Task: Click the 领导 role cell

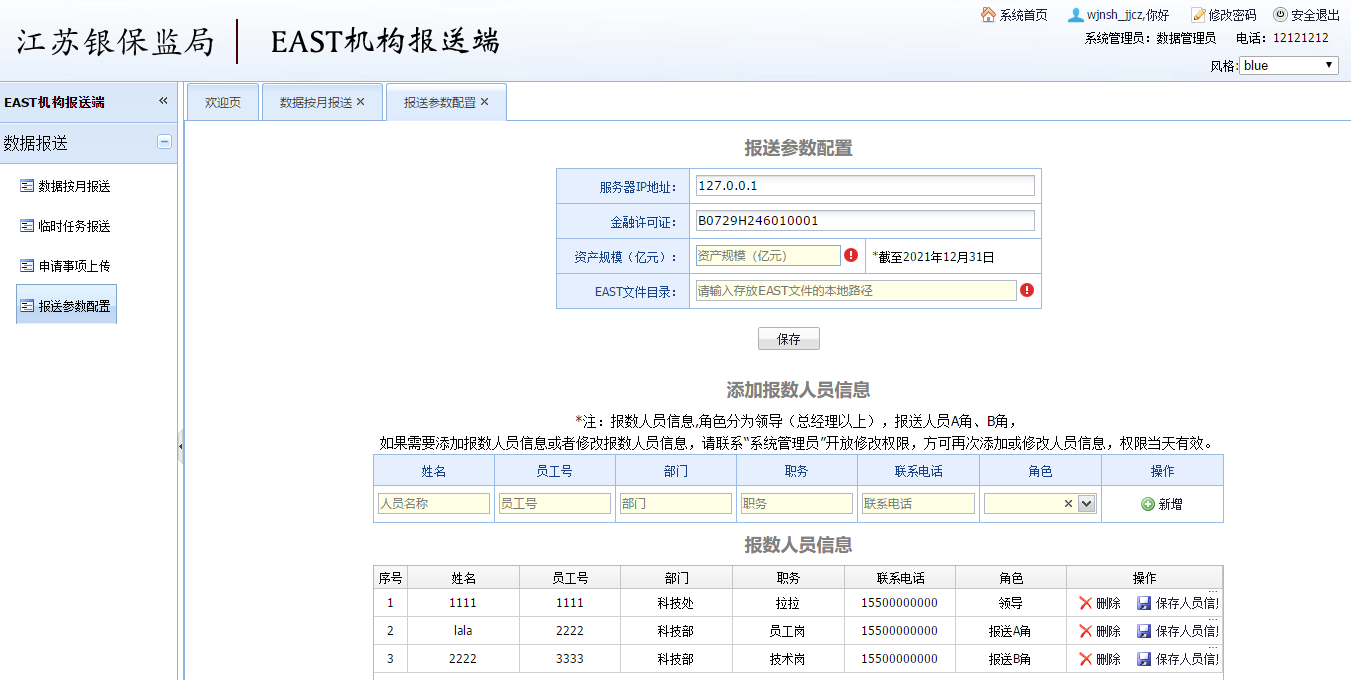Action: click(1011, 603)
